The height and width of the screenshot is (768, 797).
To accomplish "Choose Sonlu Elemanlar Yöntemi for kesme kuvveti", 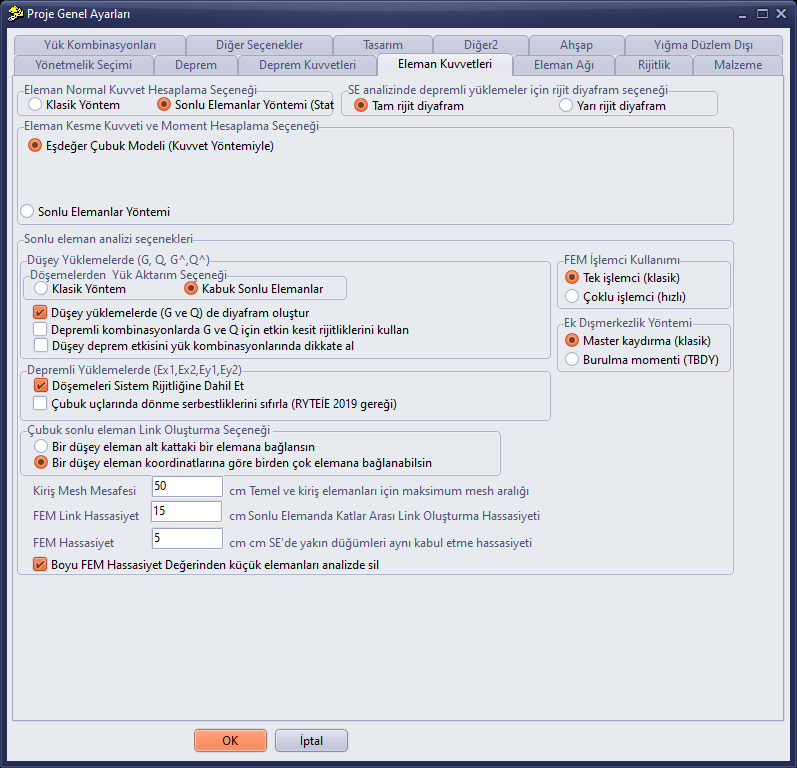I will pyautogui.click(x=95, y=211).
